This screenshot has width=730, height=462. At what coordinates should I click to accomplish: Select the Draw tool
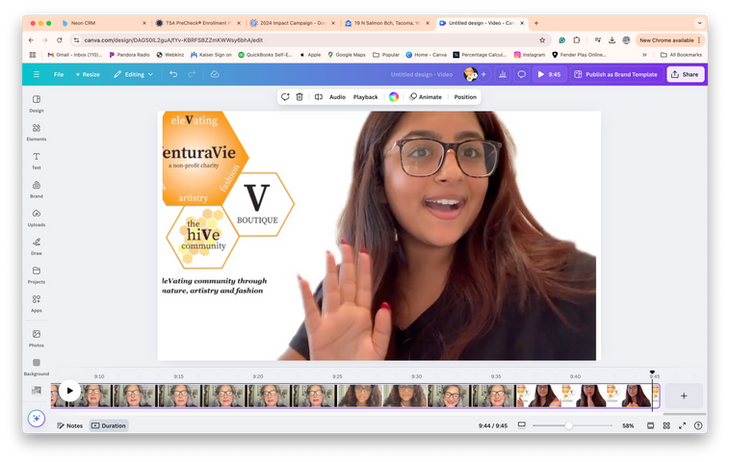[36, 246]
